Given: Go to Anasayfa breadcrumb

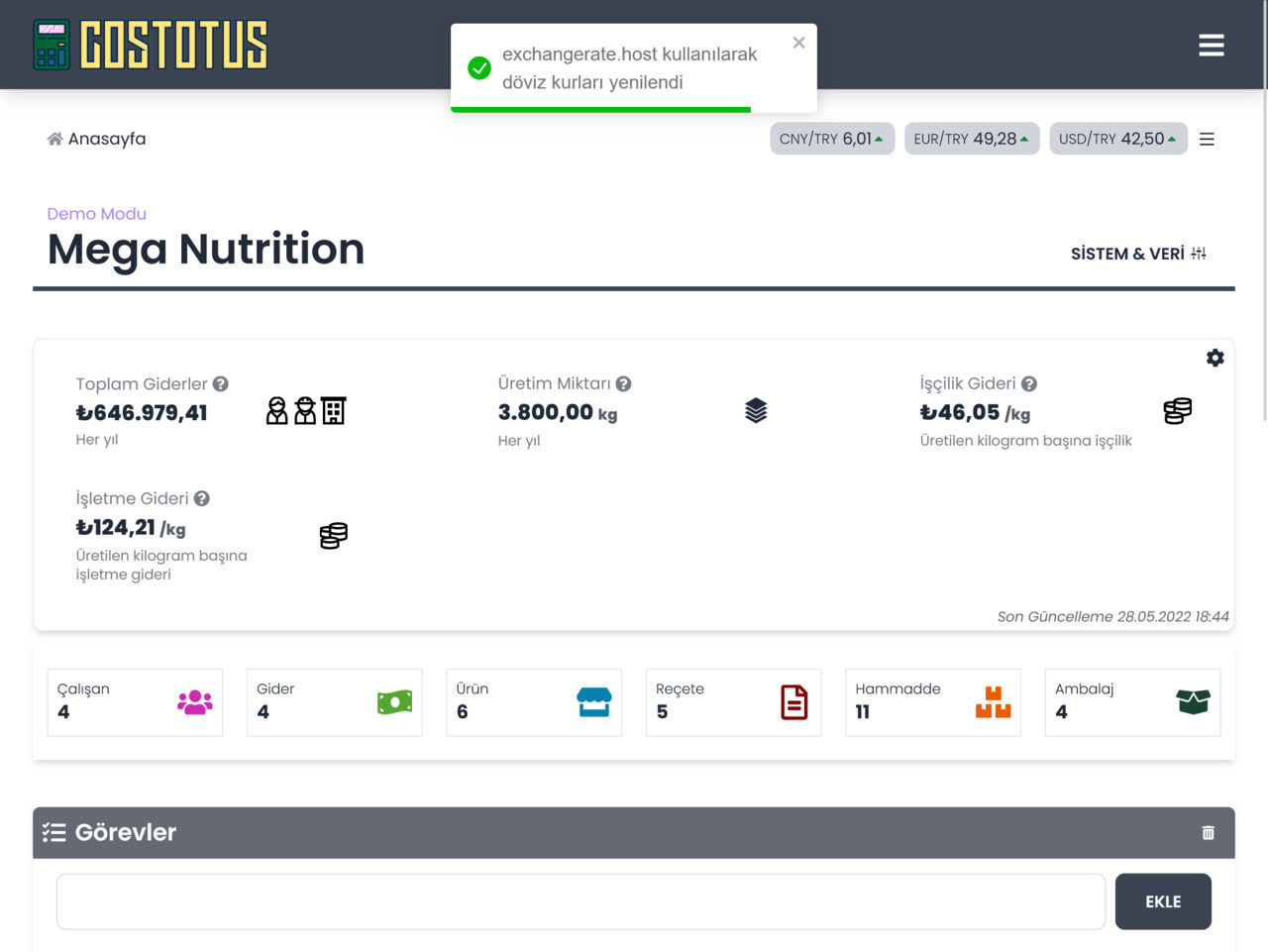Looking at the screenshot, I should 97,140.
